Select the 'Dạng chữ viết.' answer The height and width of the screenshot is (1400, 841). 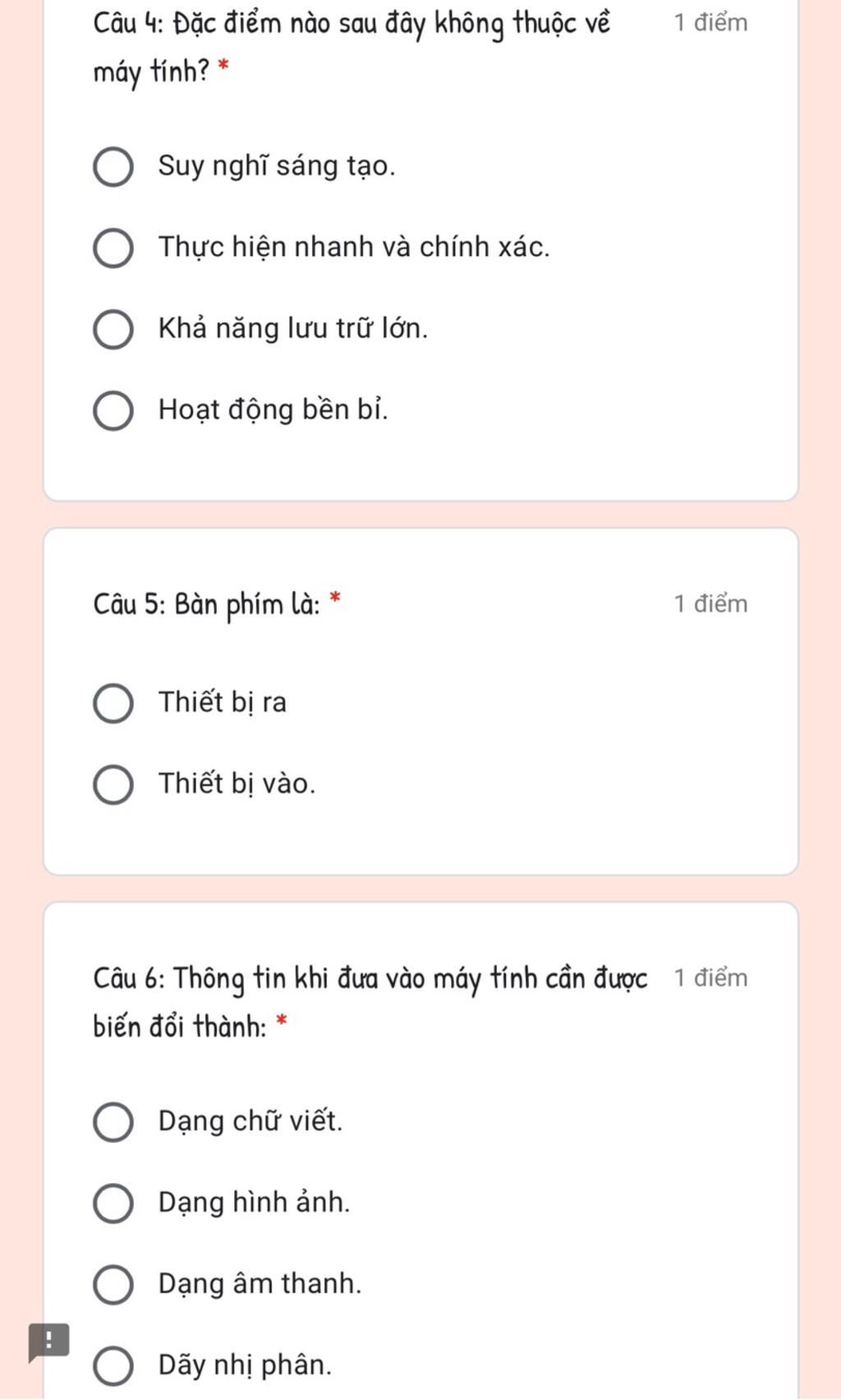113,1122
